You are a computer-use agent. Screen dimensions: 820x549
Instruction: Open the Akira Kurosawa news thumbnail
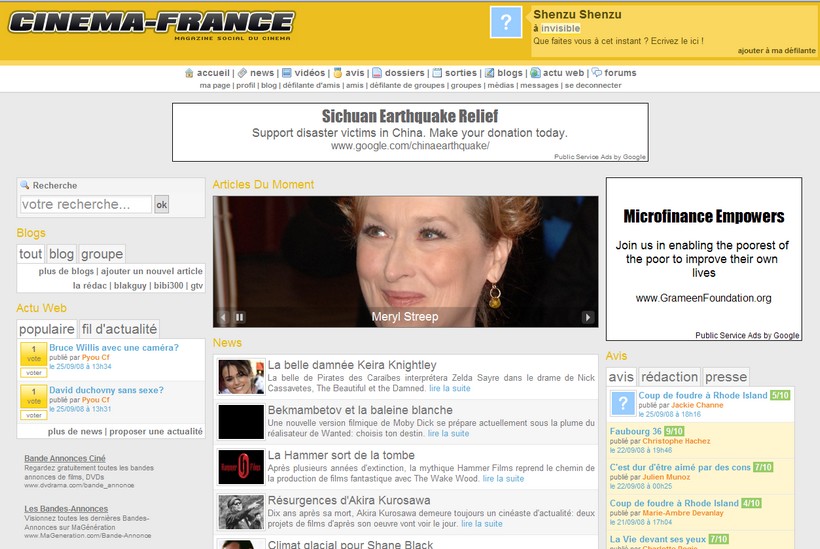click(x=241, y=512)
